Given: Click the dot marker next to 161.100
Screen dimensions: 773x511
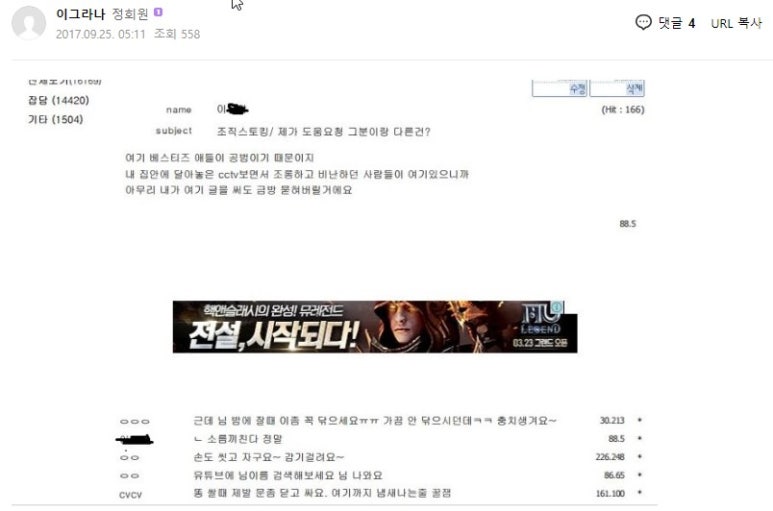Looking at the screenshot, I should tap(639, 492).
